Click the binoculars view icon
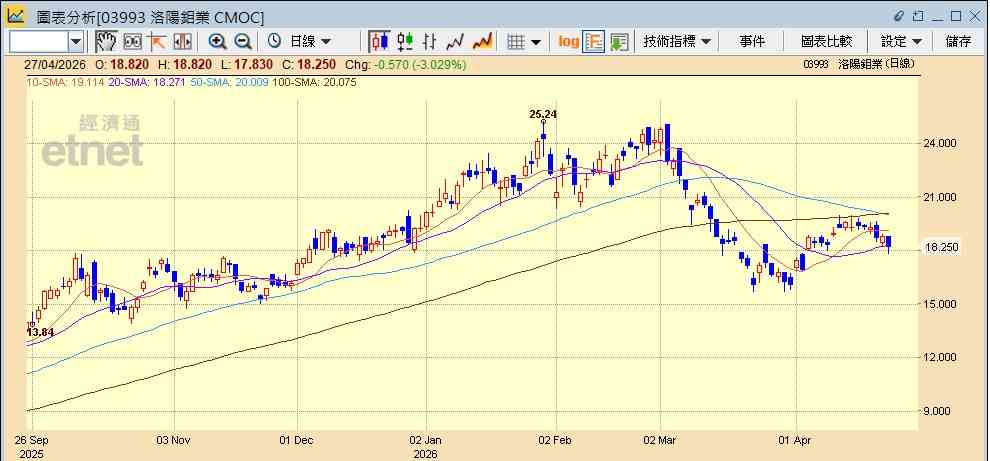The image size is (990, 461). tap(132, 42)
